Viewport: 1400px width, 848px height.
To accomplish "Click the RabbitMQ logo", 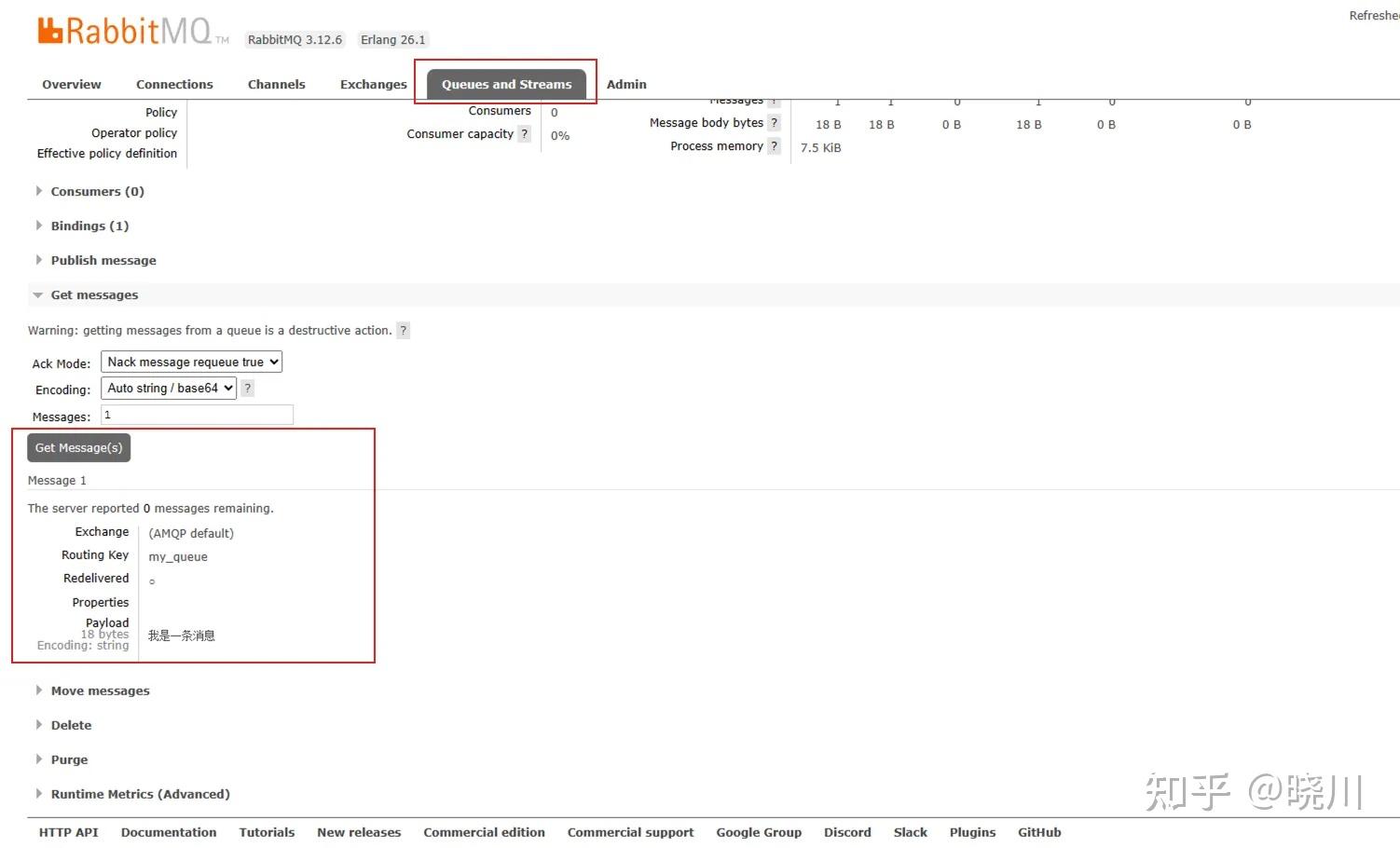I will click(132, 31).
